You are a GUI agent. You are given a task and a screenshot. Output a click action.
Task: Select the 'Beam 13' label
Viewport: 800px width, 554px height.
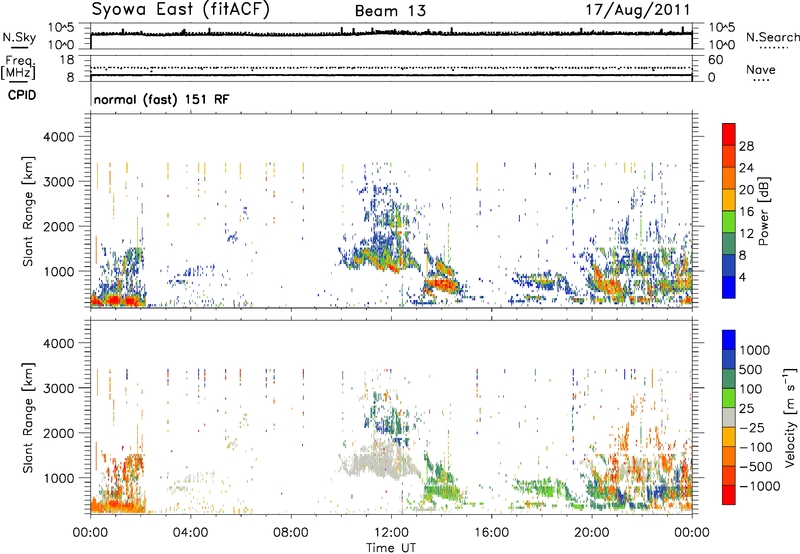pos(390,11)
